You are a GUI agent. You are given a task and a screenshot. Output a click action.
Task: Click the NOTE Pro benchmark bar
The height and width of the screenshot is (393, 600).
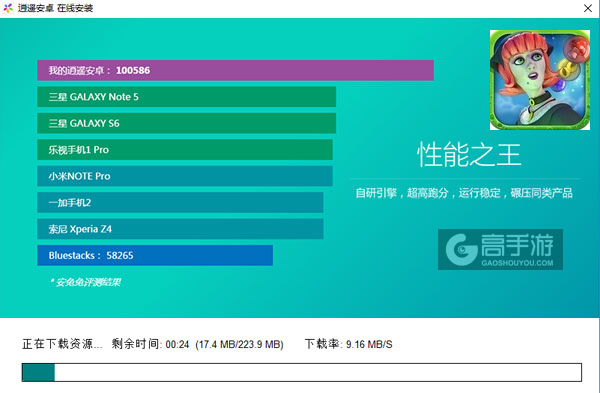(x=185, y=176)
